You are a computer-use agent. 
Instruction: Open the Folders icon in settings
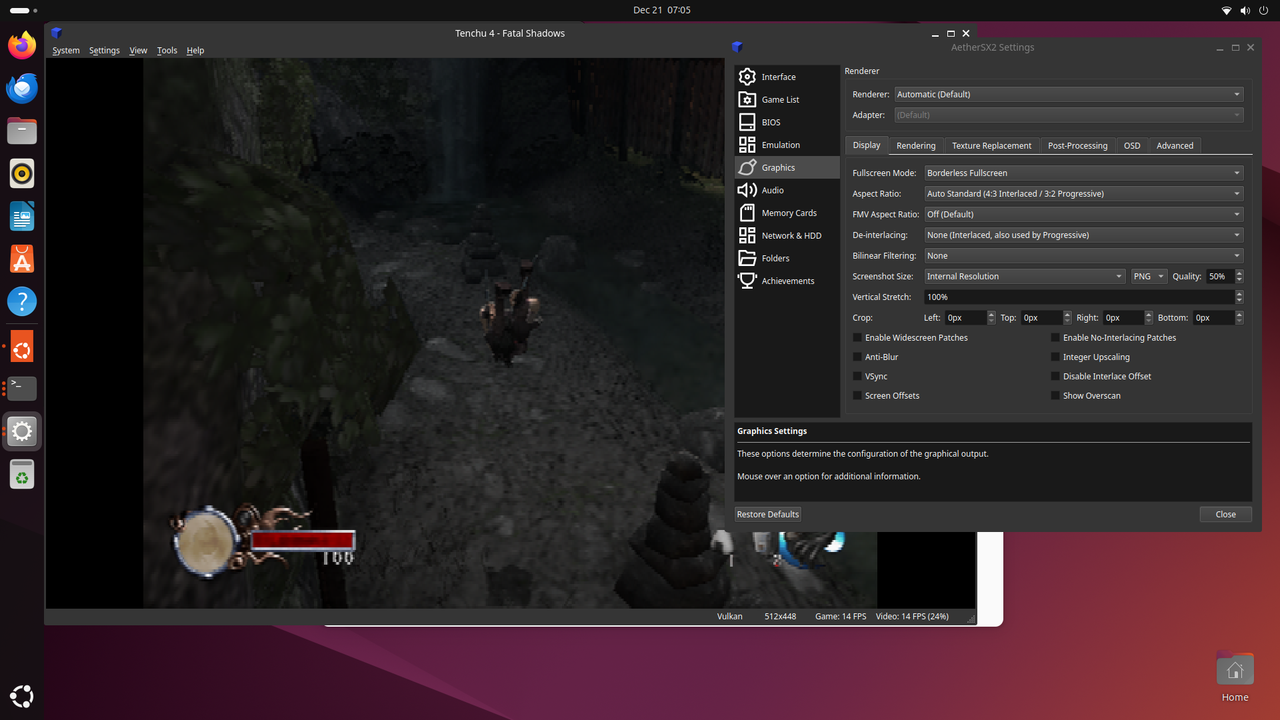pos(747,258)
